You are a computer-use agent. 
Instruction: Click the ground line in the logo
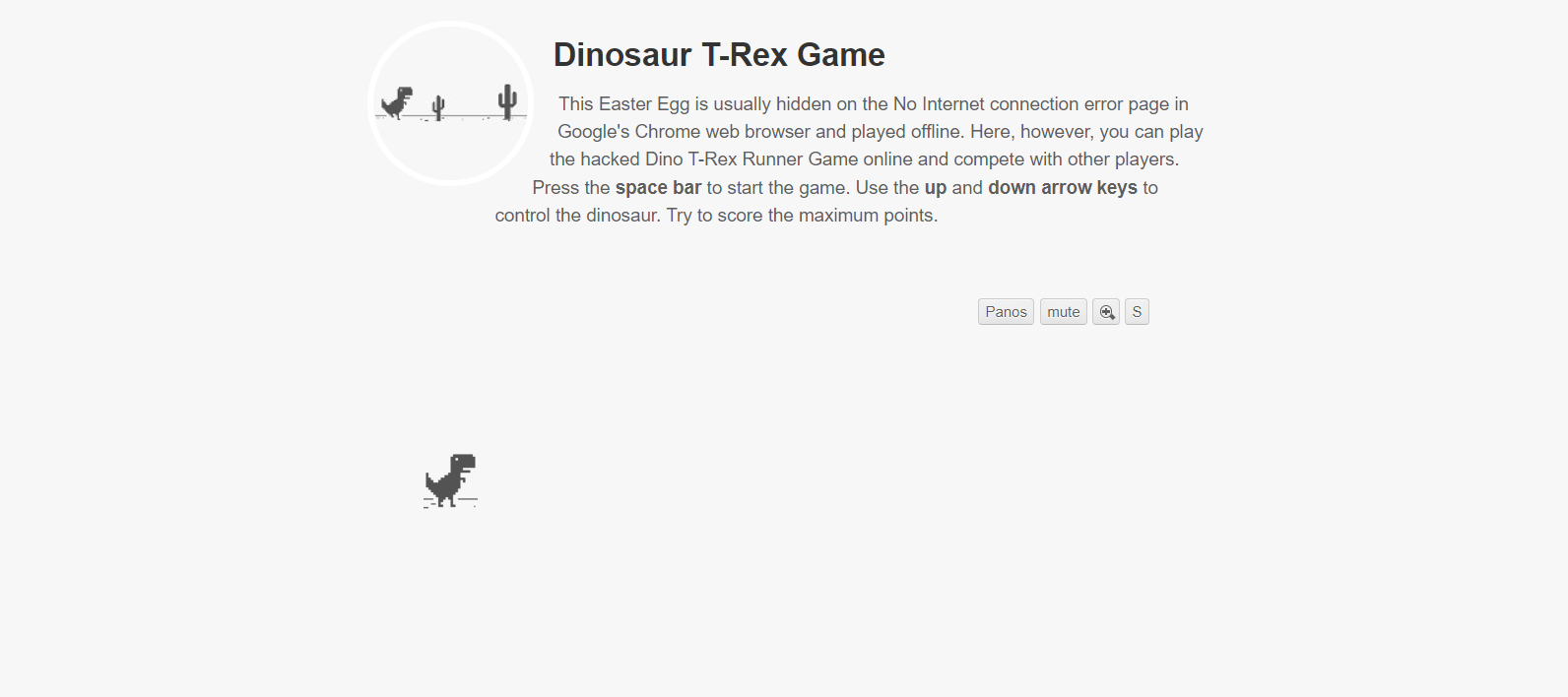tap(450, 116)
